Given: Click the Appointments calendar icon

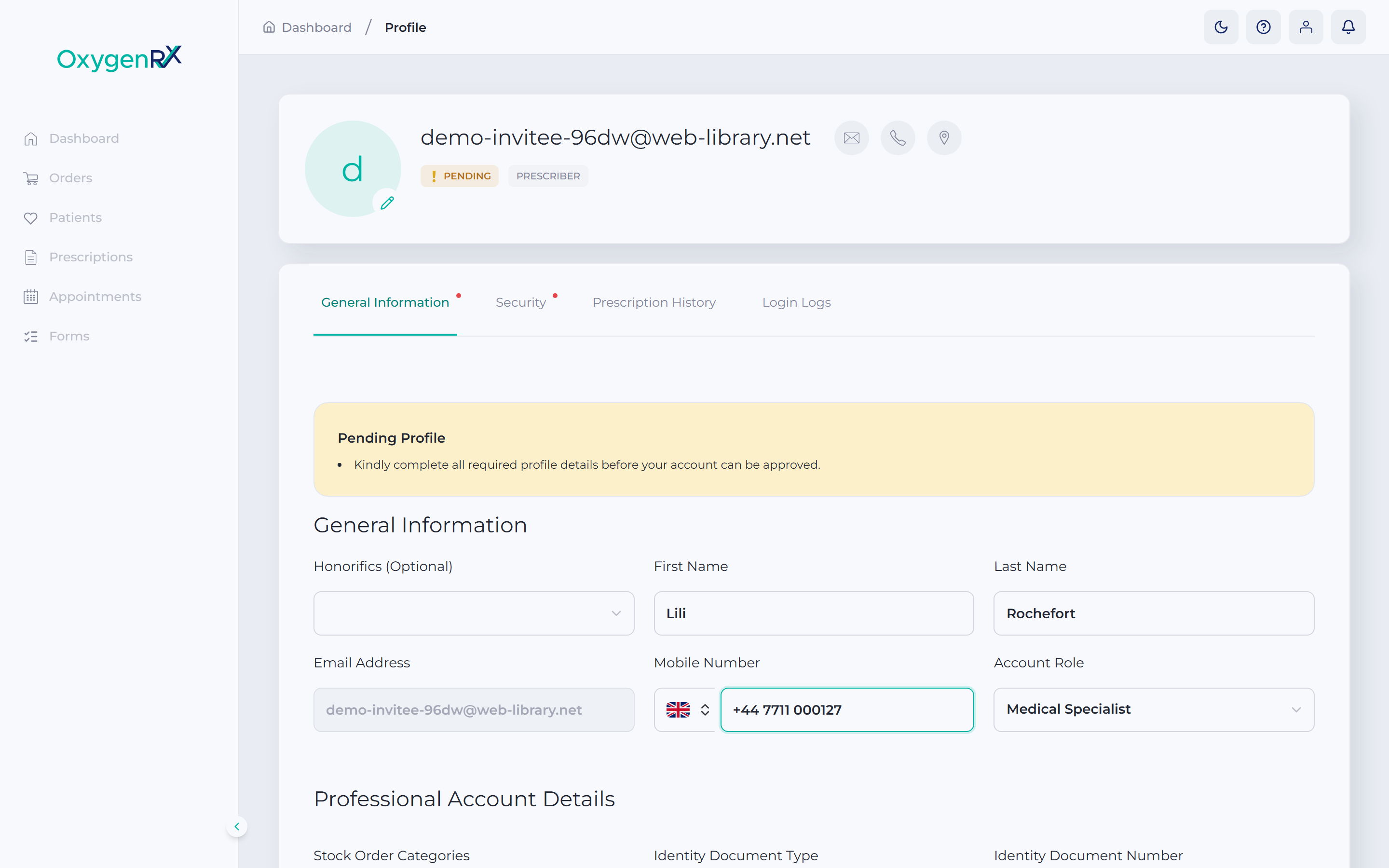Looking at the screenshot, I should point(31,297).
